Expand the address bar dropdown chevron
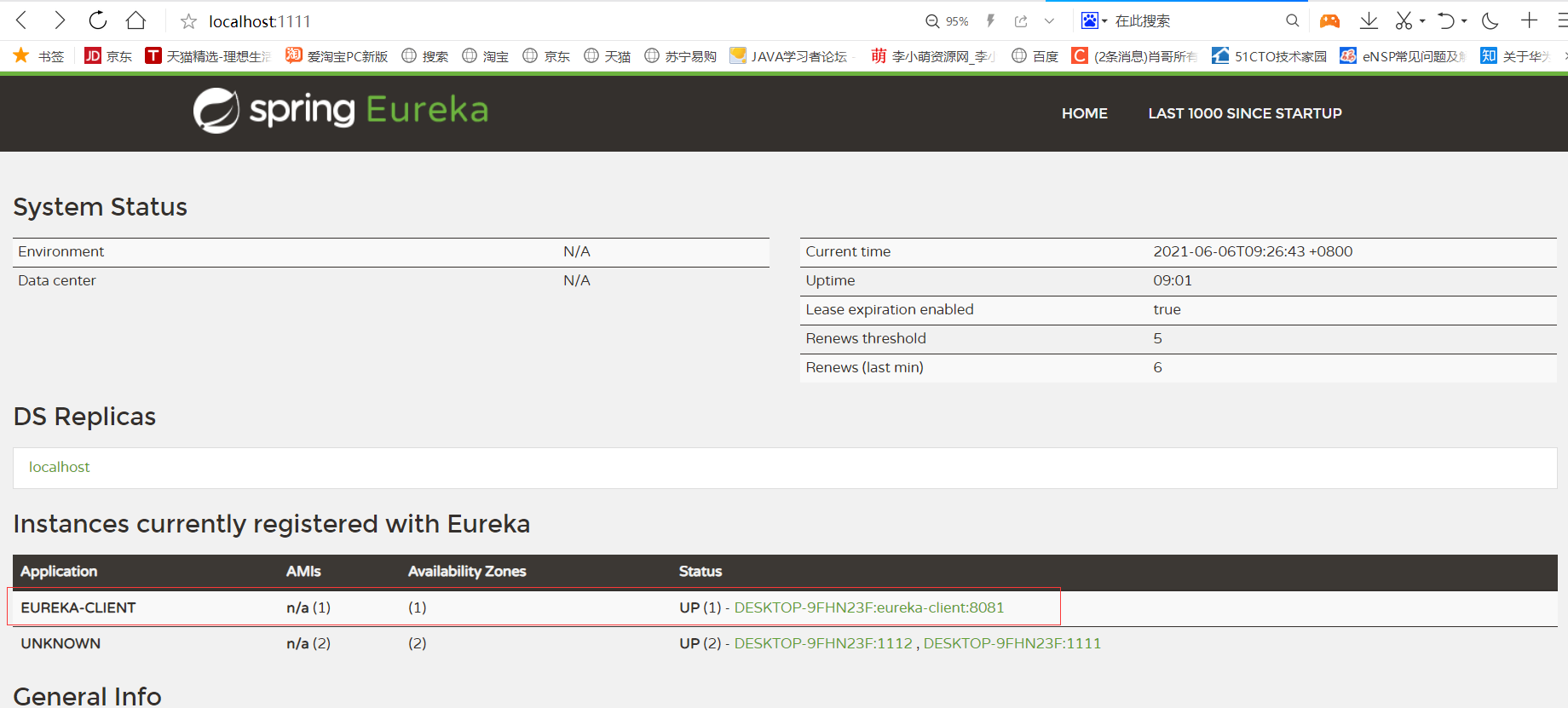The width and height of the screenshot is (1568, 708). [1049, 21]
